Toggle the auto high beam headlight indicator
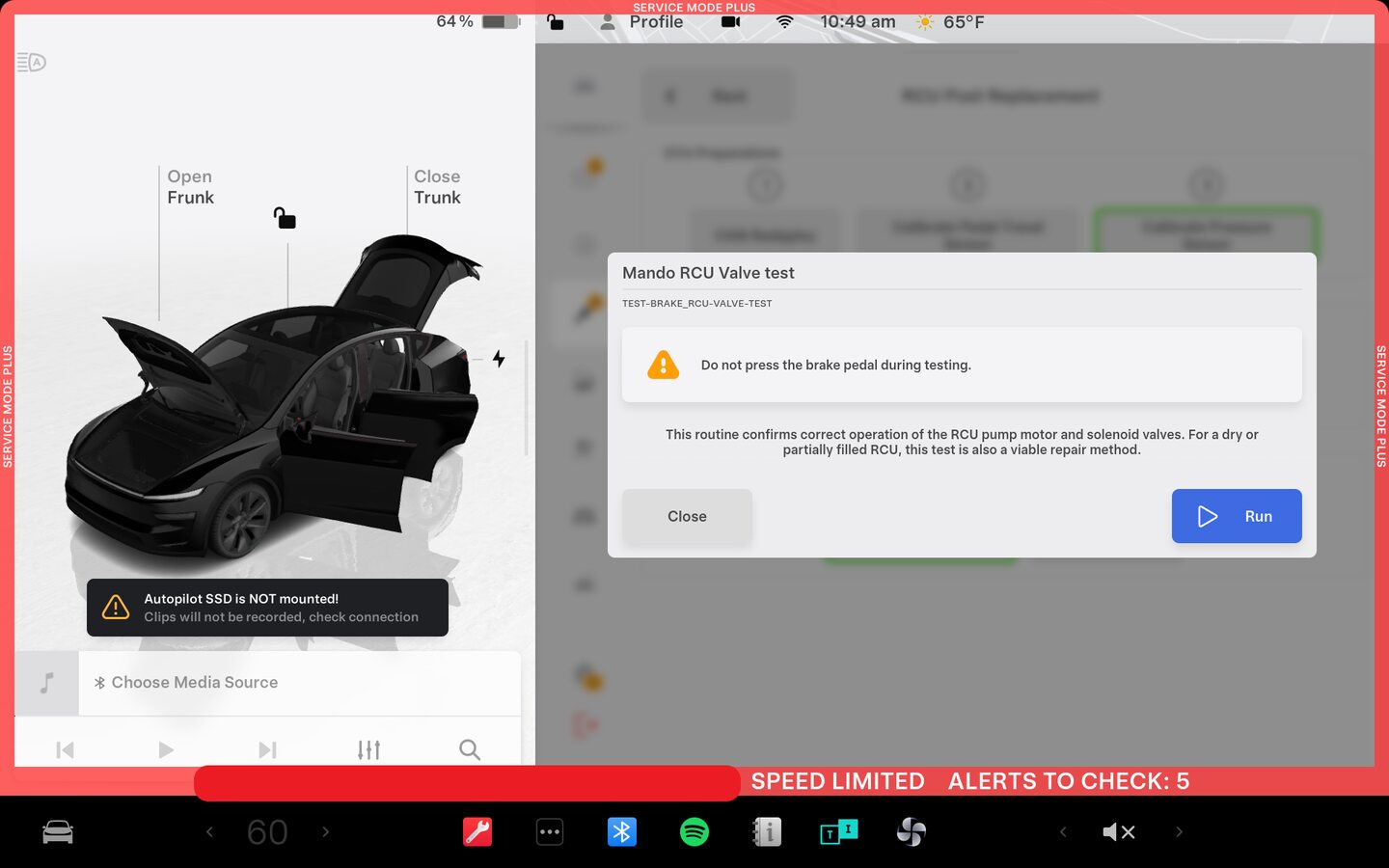Screen dimensions: 1389x868 [32, 63]
